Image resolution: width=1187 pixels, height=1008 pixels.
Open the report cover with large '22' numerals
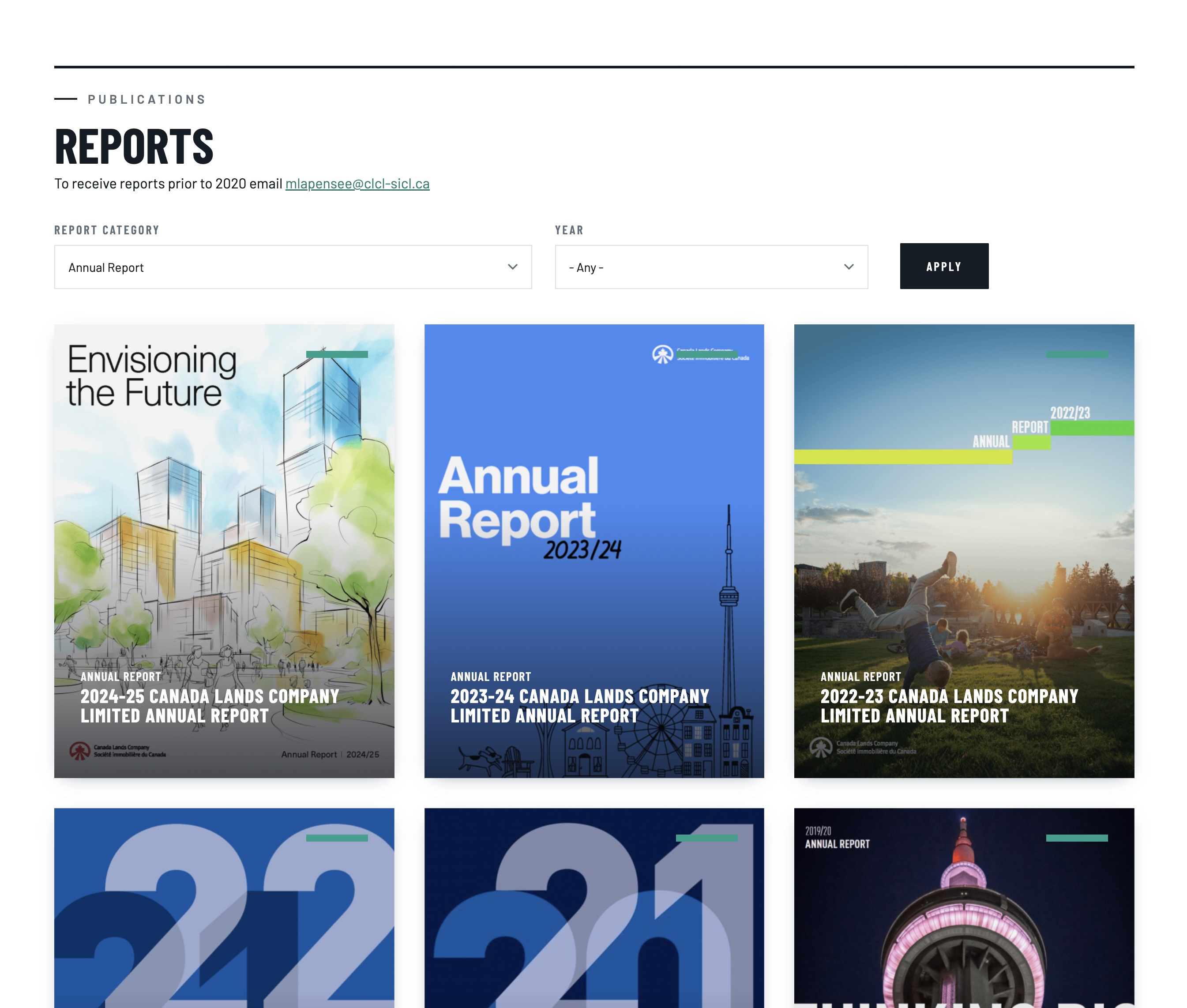tap(224, 908)
